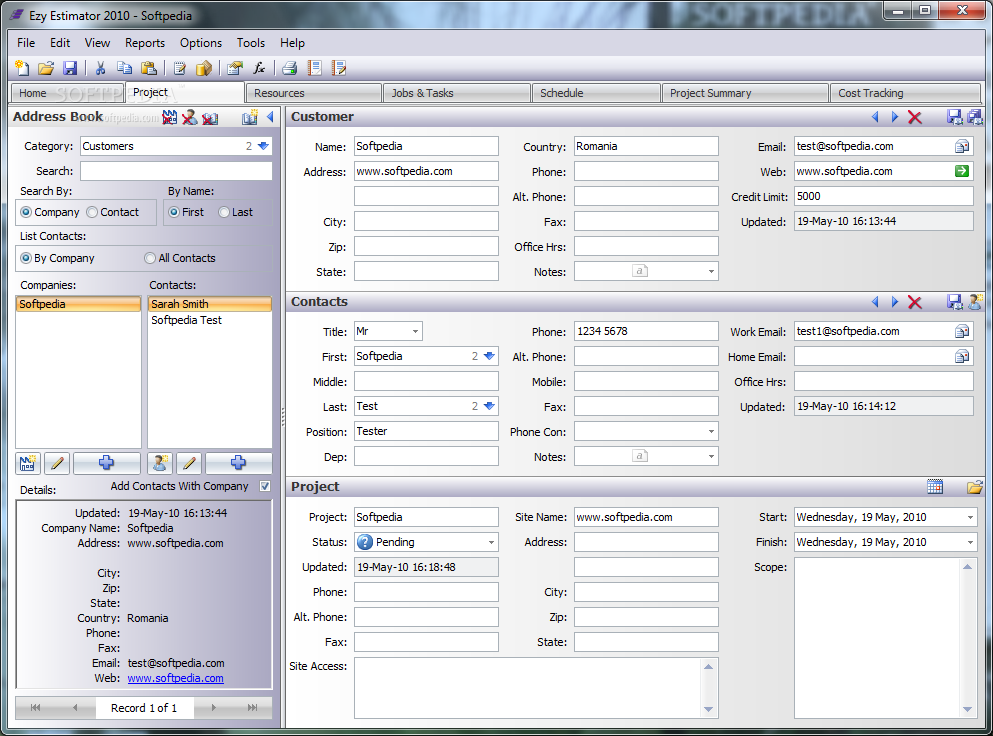Click the Scope scrollbar up arrow

click(x=968, y=567)
